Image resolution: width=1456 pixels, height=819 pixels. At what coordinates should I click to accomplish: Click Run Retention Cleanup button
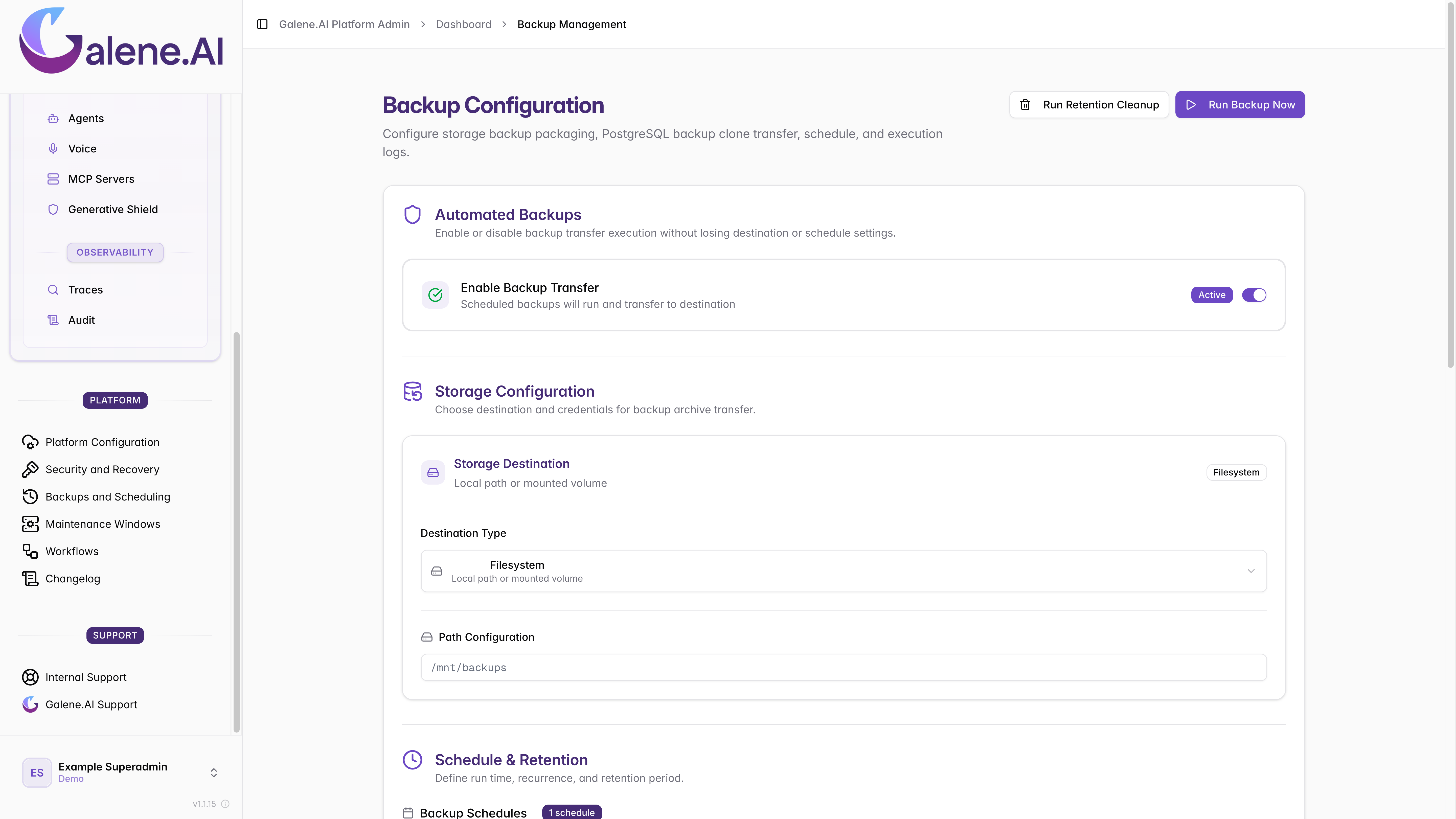coord(1089,105)
